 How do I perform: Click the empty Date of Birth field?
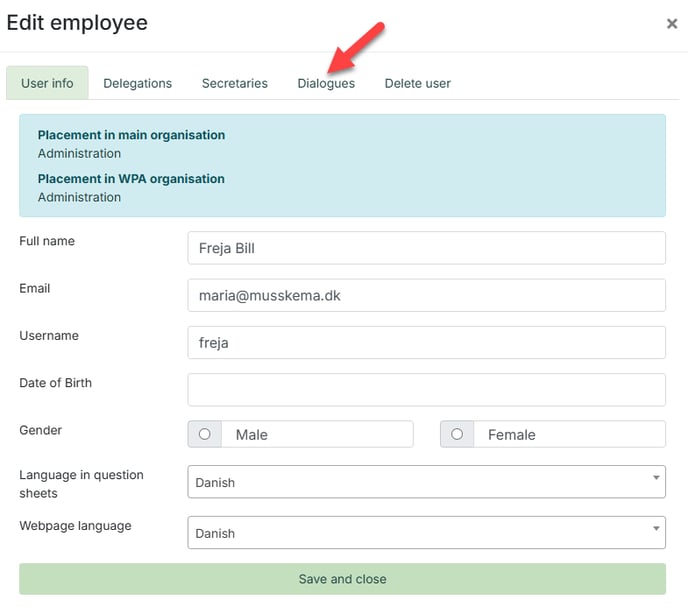click(x=426, y=389)
